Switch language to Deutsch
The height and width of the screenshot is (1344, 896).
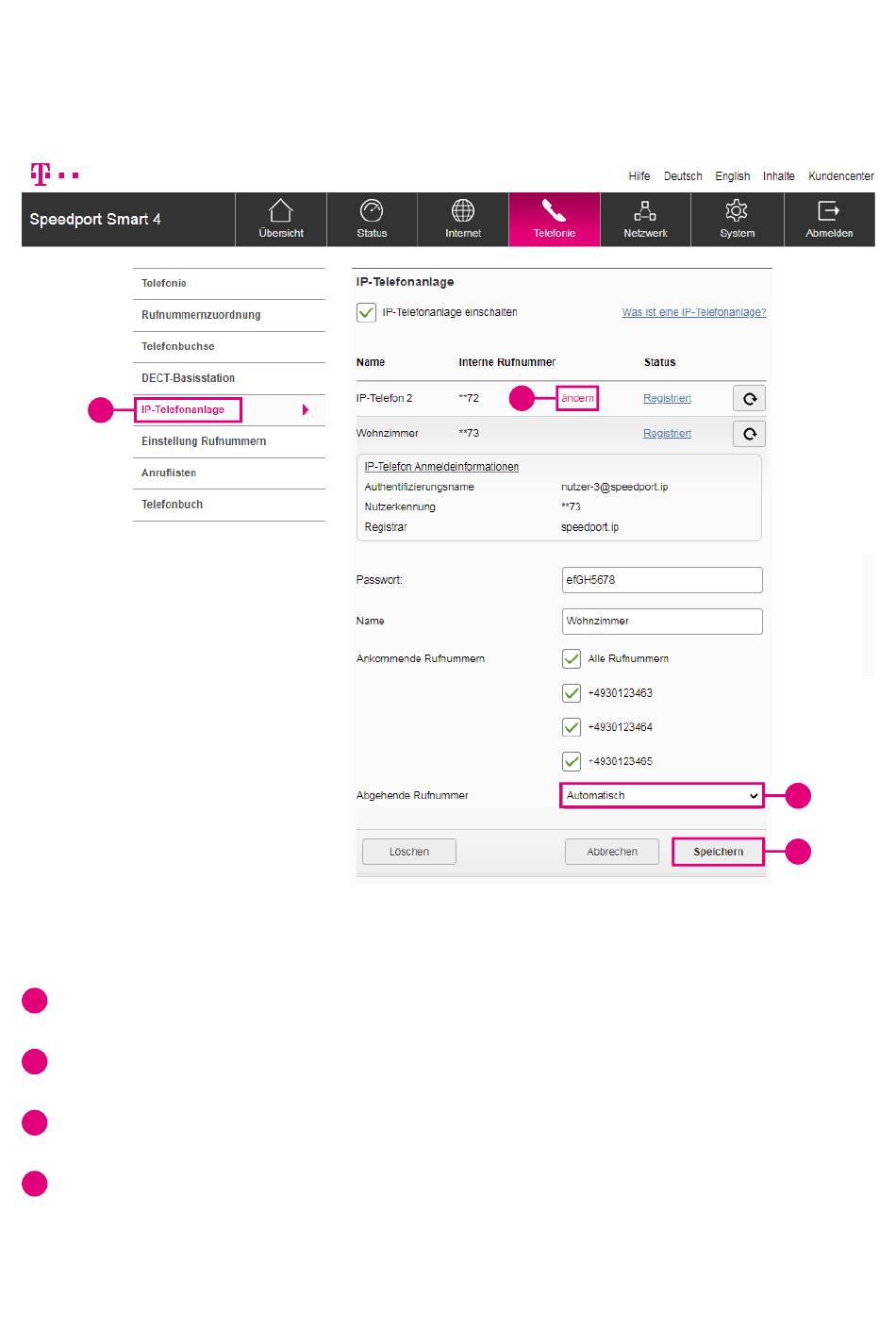pyautogui.click(x=683, y=176)
